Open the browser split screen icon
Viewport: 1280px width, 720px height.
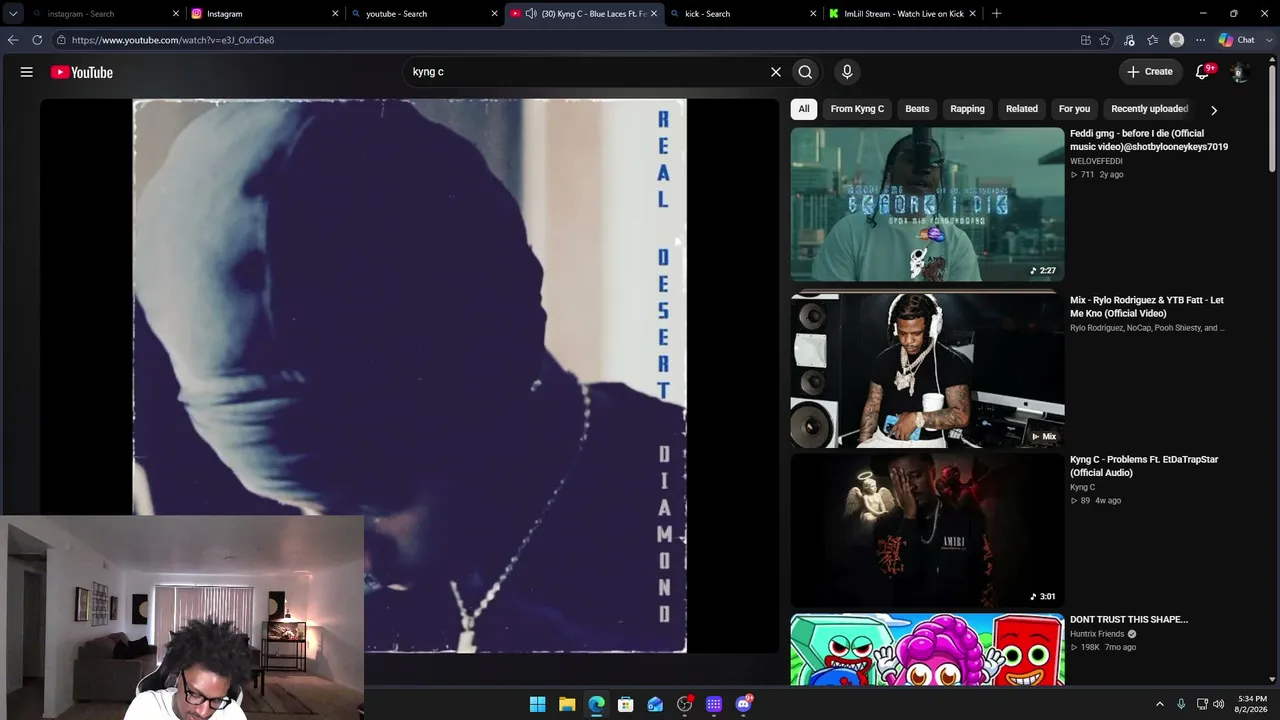(1085, 40)
